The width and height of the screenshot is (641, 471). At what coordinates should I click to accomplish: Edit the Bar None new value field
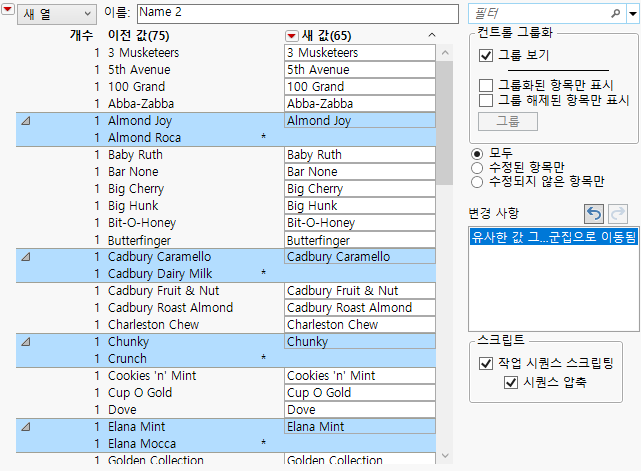click(x=360, y=172)
